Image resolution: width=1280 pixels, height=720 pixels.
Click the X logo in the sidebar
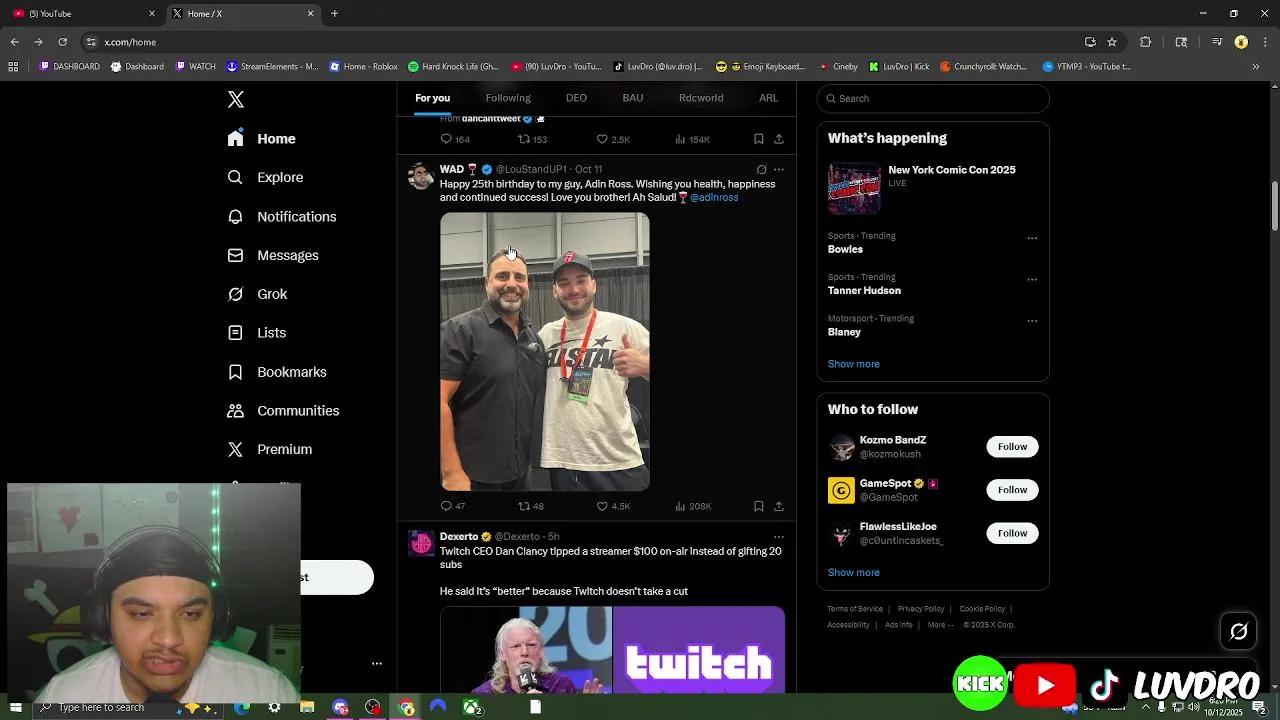[x=236, y=99]
